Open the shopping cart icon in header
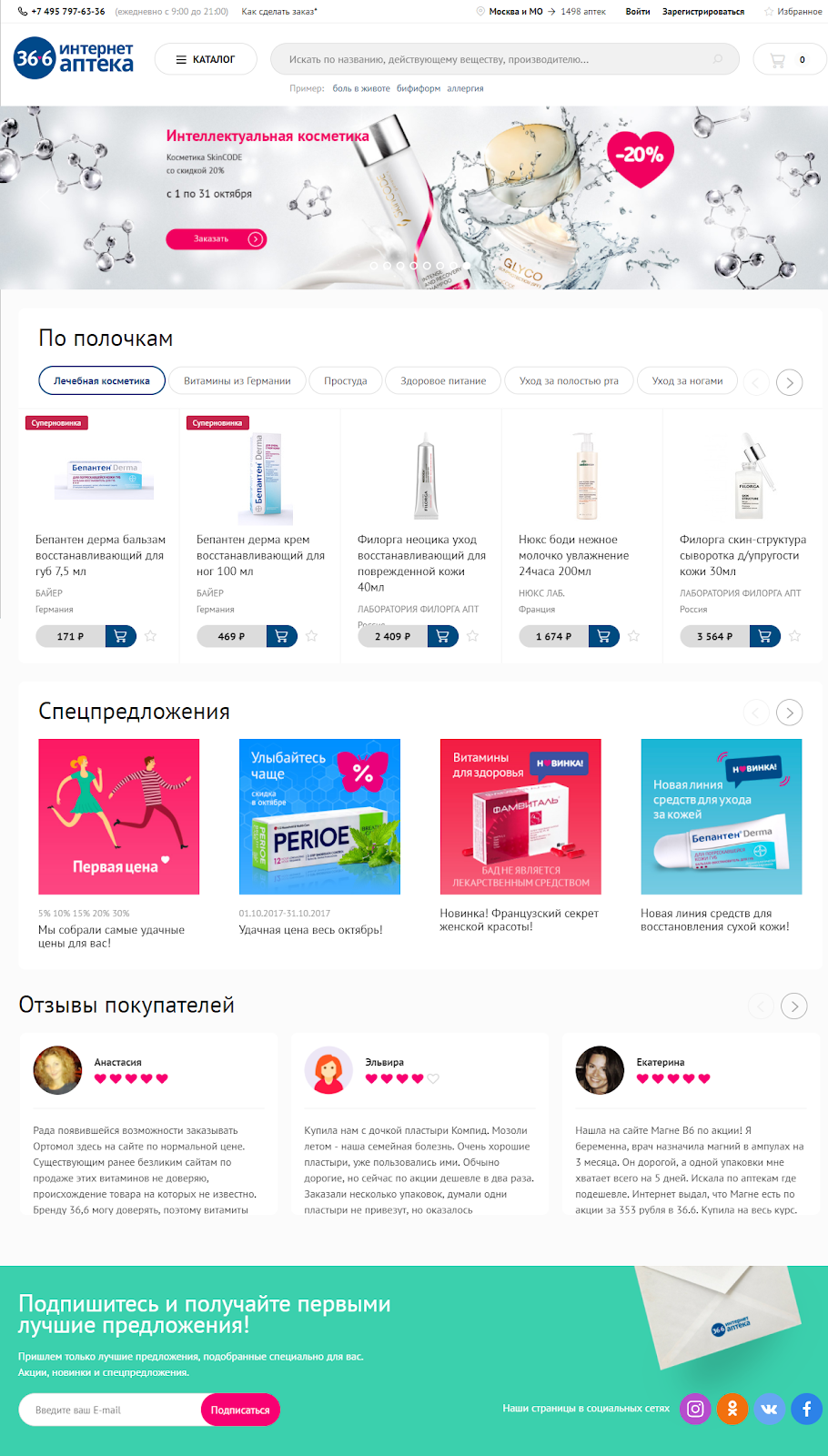Viewport: 828px width, 1456px height. (778, 60)
